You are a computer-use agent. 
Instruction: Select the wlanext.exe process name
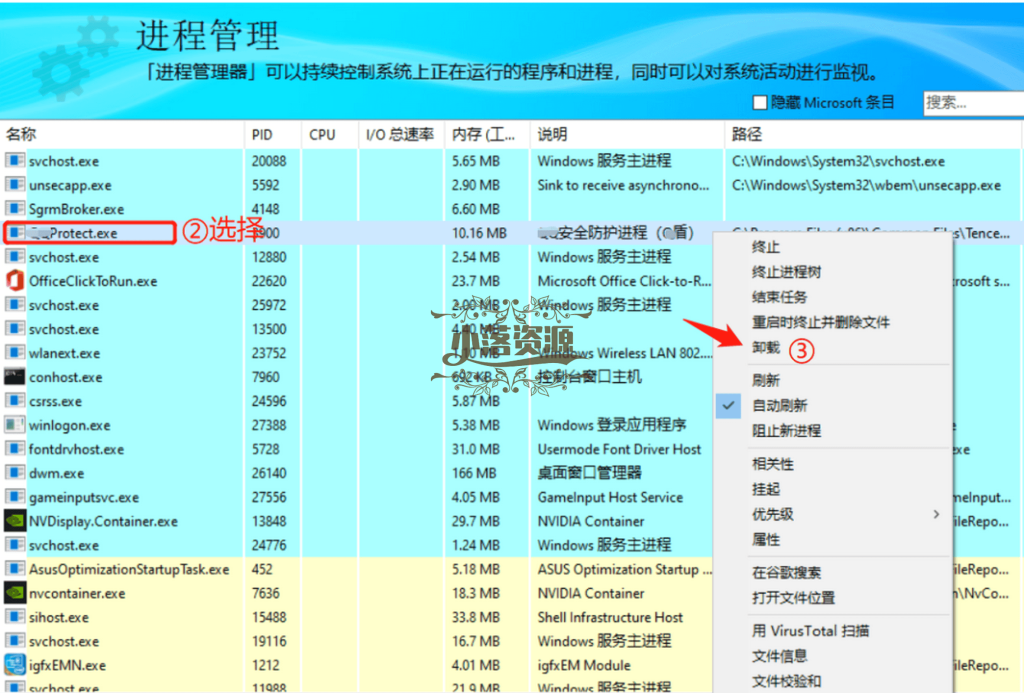[64, 353]
